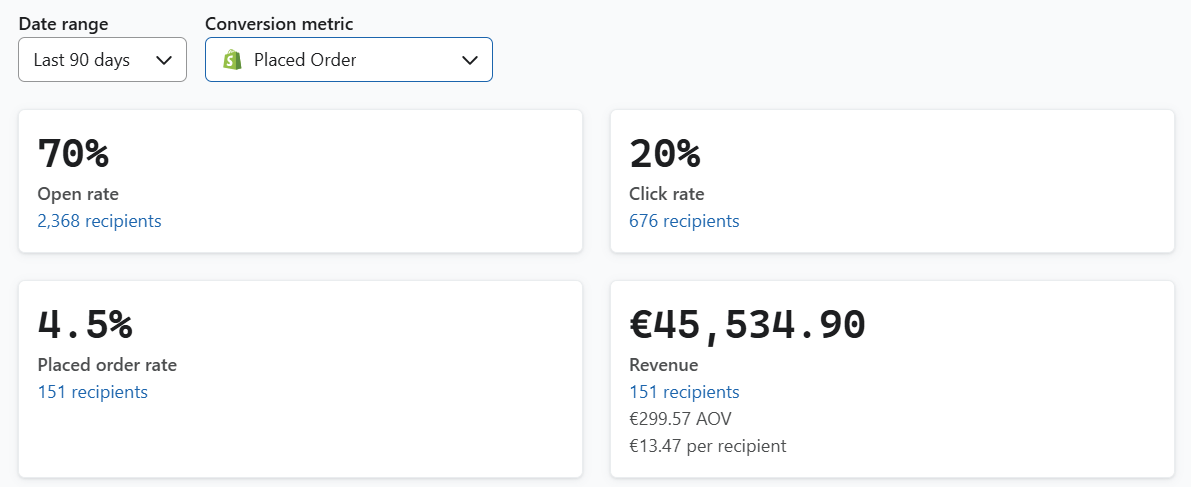Open the Conversion metric dropdown
Viewport: 1191px width, 487px height.
click(x=348, y=60)
